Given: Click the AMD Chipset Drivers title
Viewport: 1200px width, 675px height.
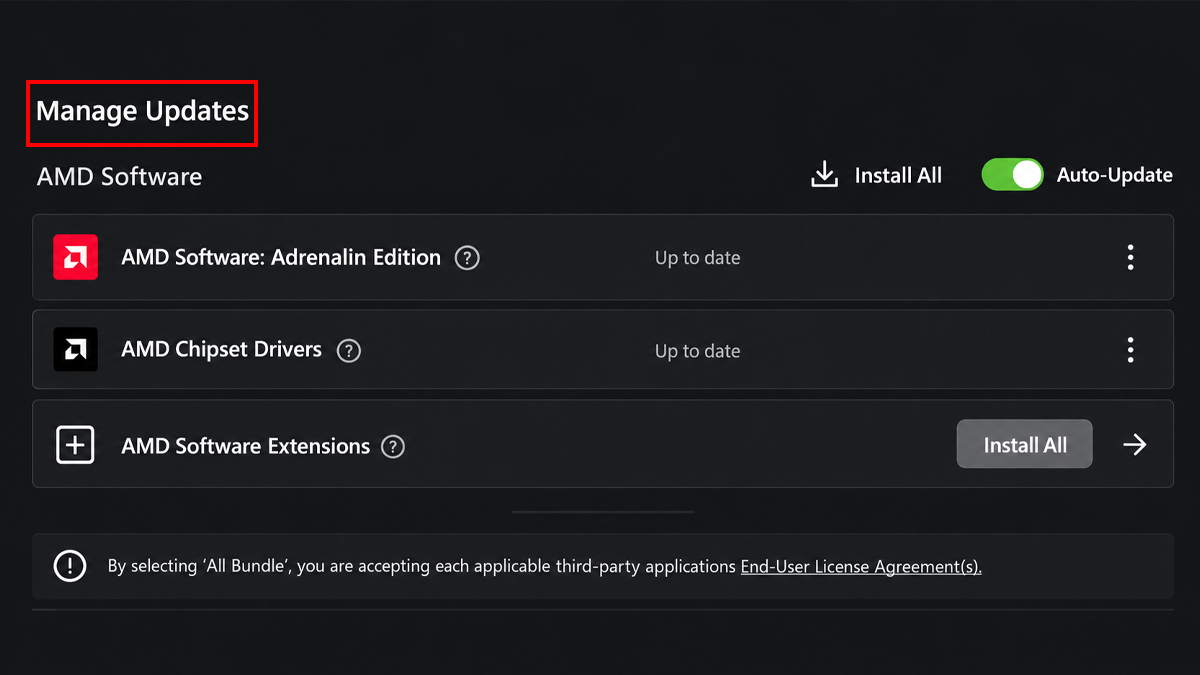Looking at the screenshot, I should [222, 350].
